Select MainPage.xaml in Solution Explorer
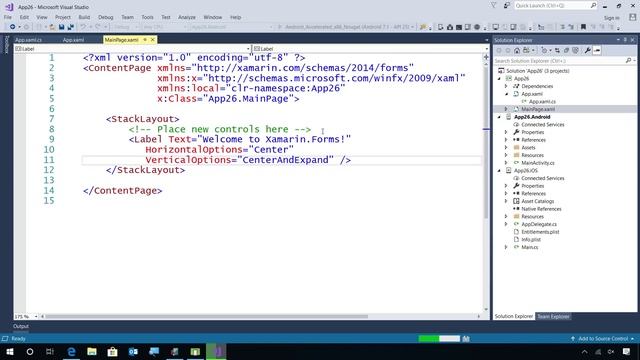 538,109
